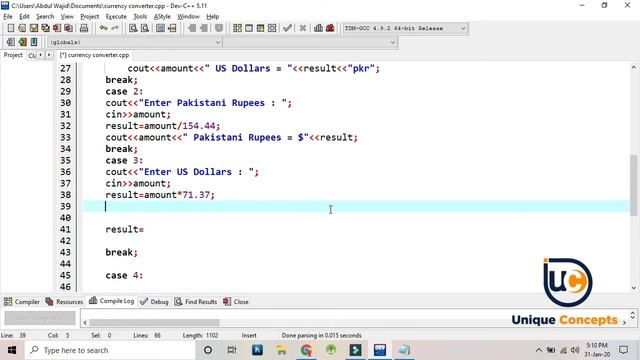Click the Type here to search box
The image size is (640, 360).
pyautogui.click(x=109, y=350)
